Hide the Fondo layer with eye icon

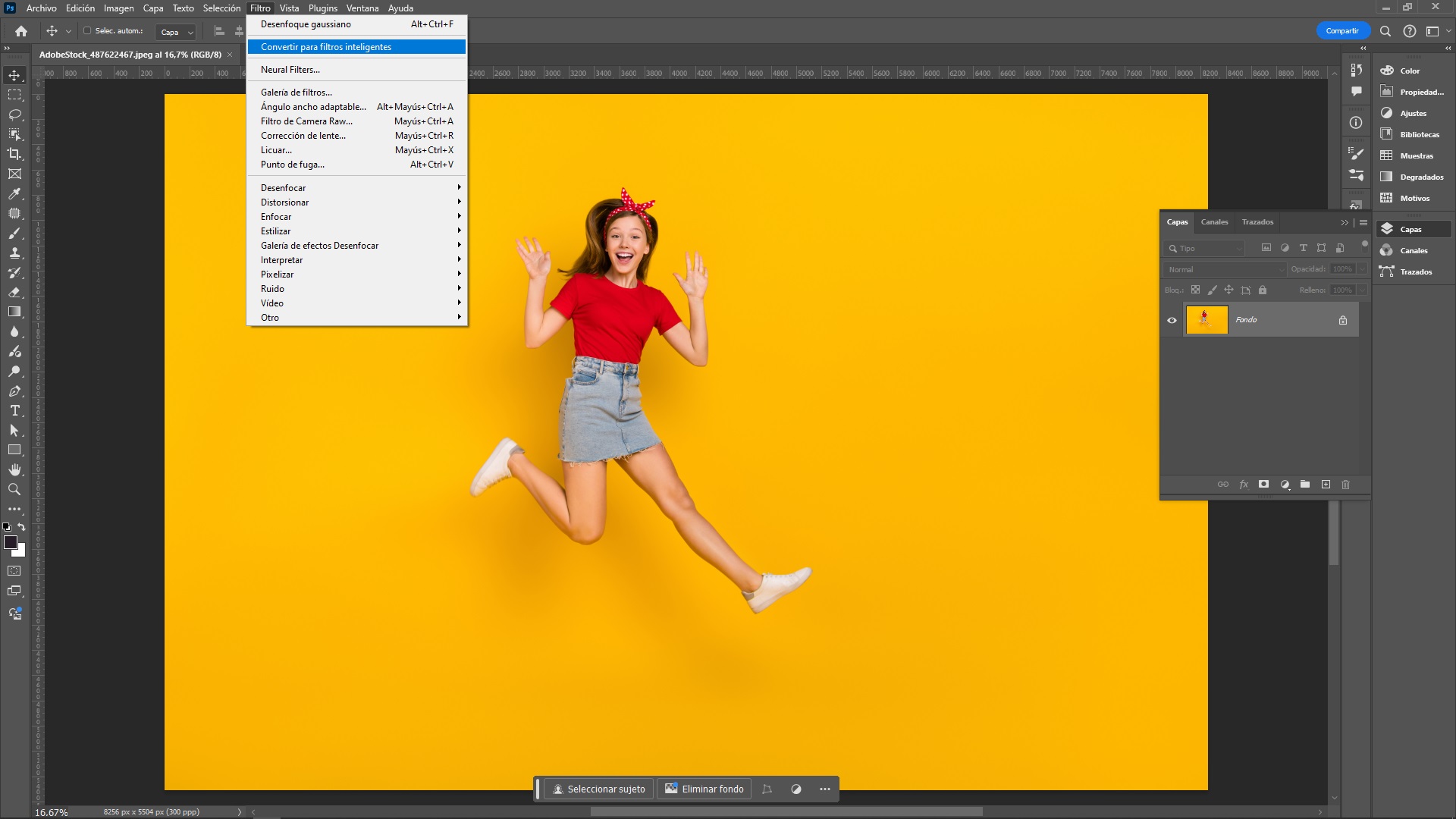click(x=1172, y=320)
